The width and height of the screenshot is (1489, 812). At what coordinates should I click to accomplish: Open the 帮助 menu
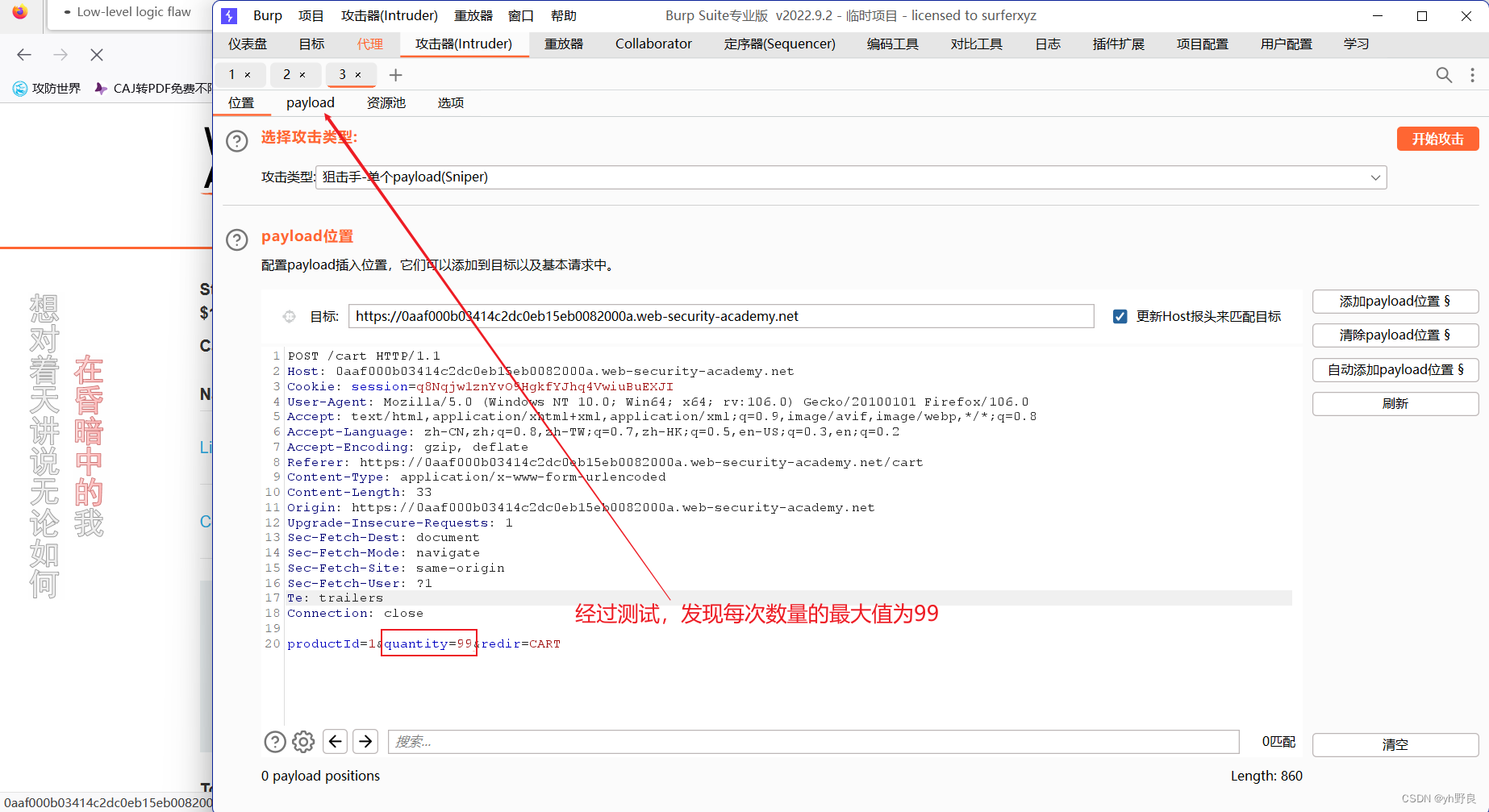564,16
